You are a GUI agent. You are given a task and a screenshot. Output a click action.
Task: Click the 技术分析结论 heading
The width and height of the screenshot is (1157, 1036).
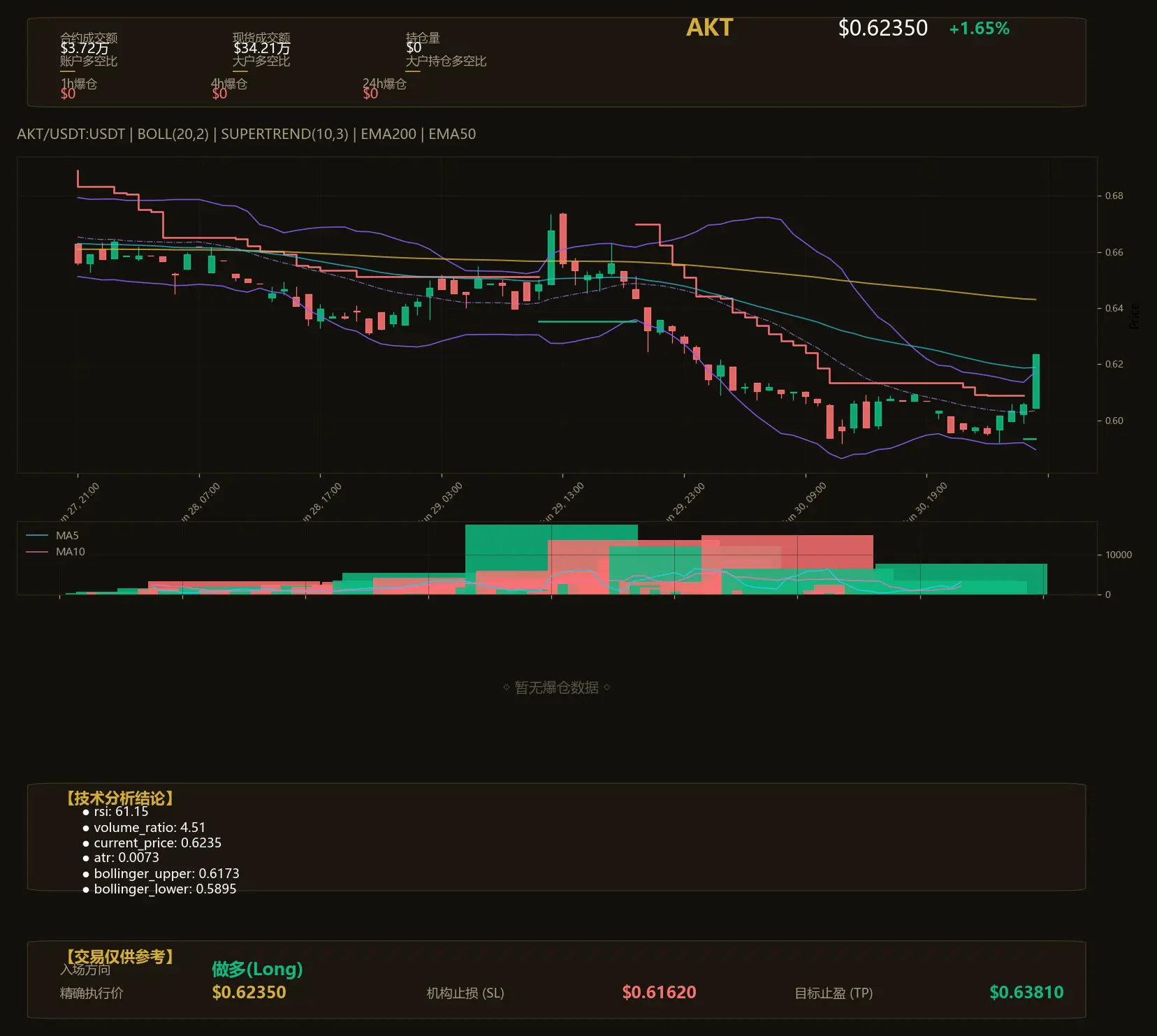click(x=119, y=798)
